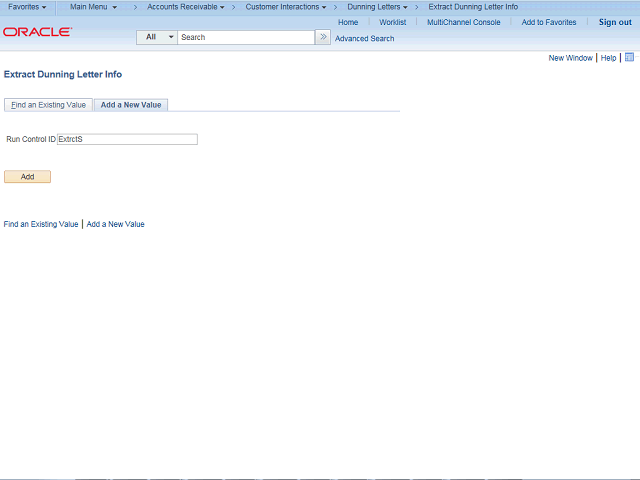Image resolution: width=640 pixels, height=480 pixels.
Task: Click bottom Add a New Value link
Action: [116, 224]
